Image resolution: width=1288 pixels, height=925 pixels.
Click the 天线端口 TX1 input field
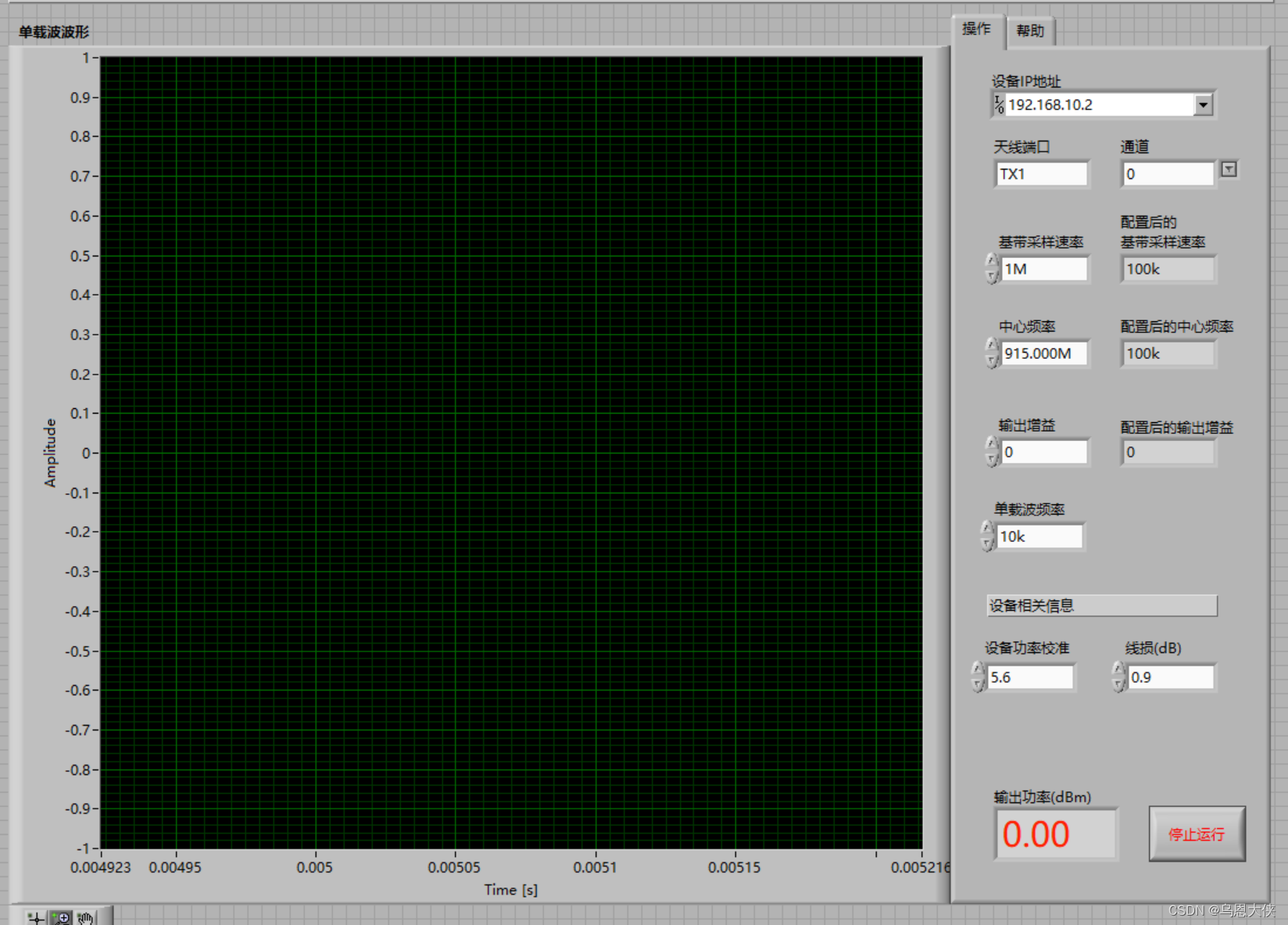coord(1042,174)
